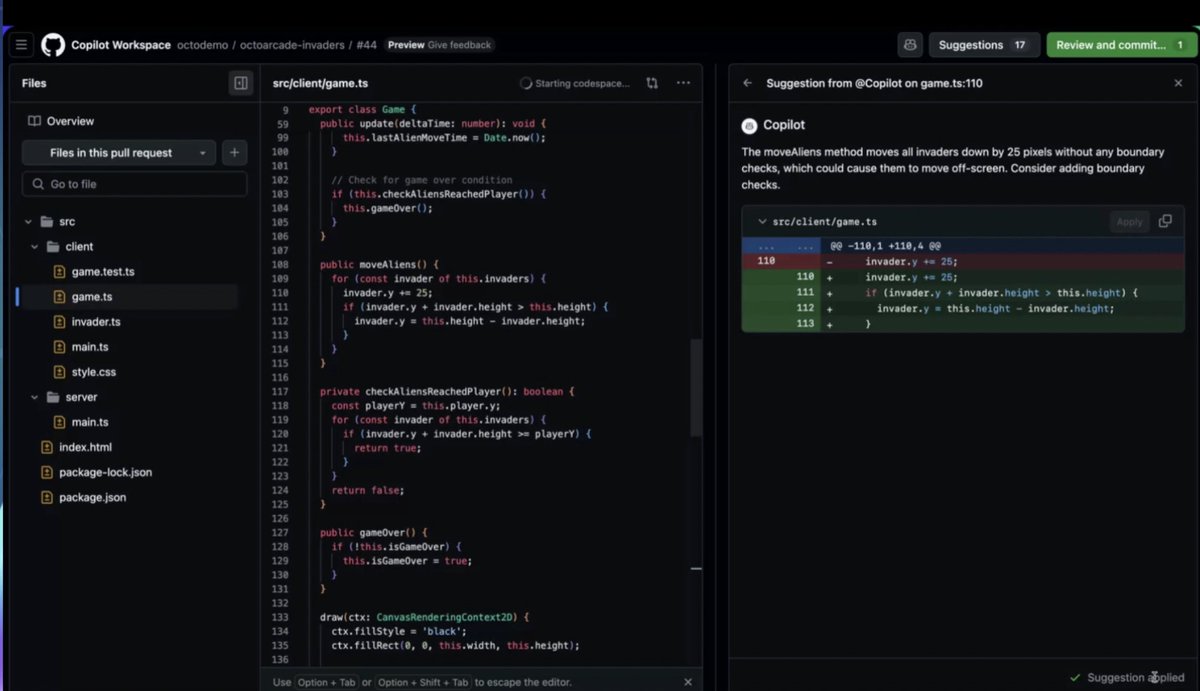Click the package.json file icon
Image resolution: width=1200 pixels, height=691 pixels.
[46, 497]
